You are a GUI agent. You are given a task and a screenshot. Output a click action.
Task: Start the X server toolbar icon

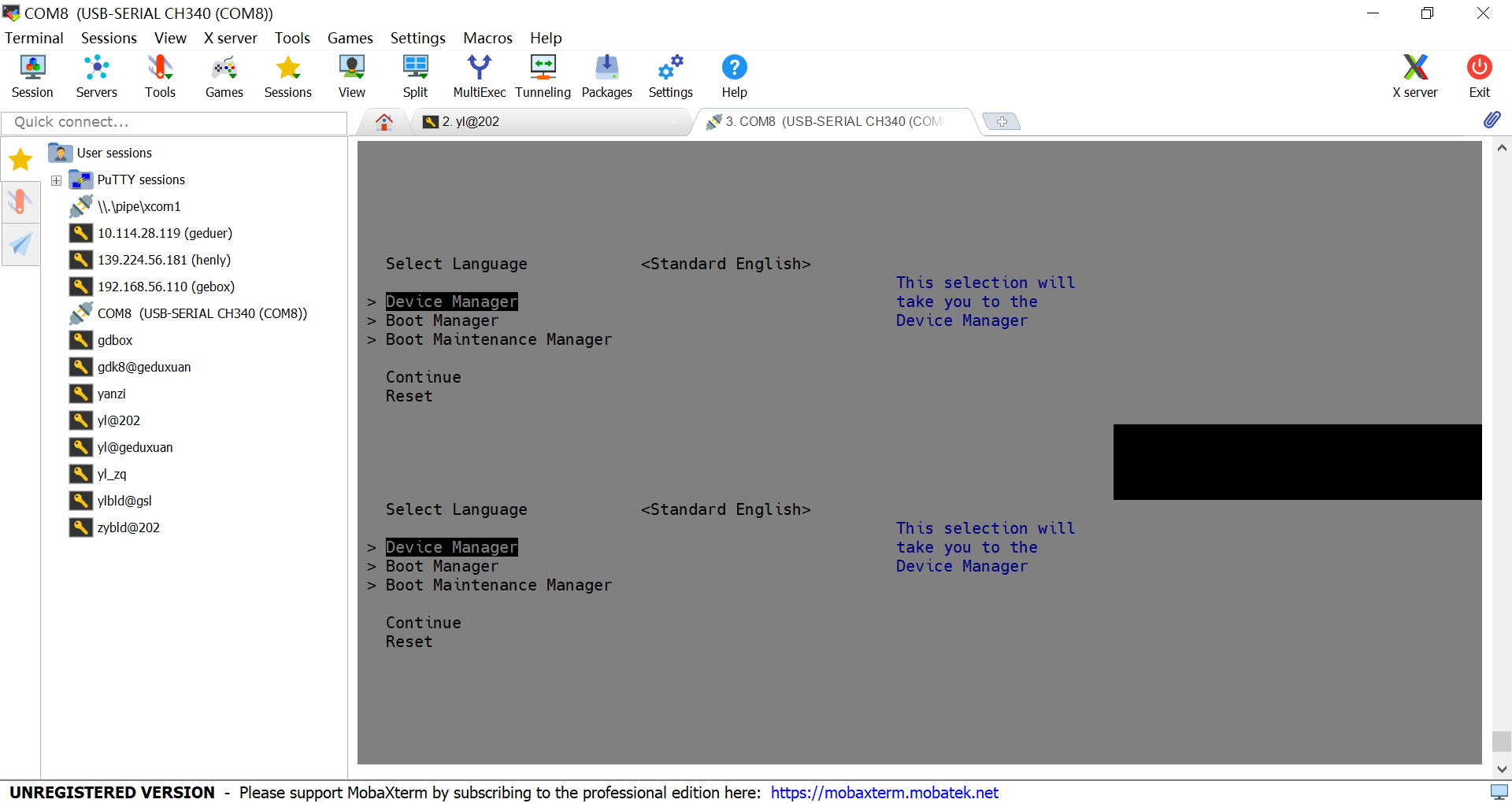pyautogui.click(x=1415, y=76)
